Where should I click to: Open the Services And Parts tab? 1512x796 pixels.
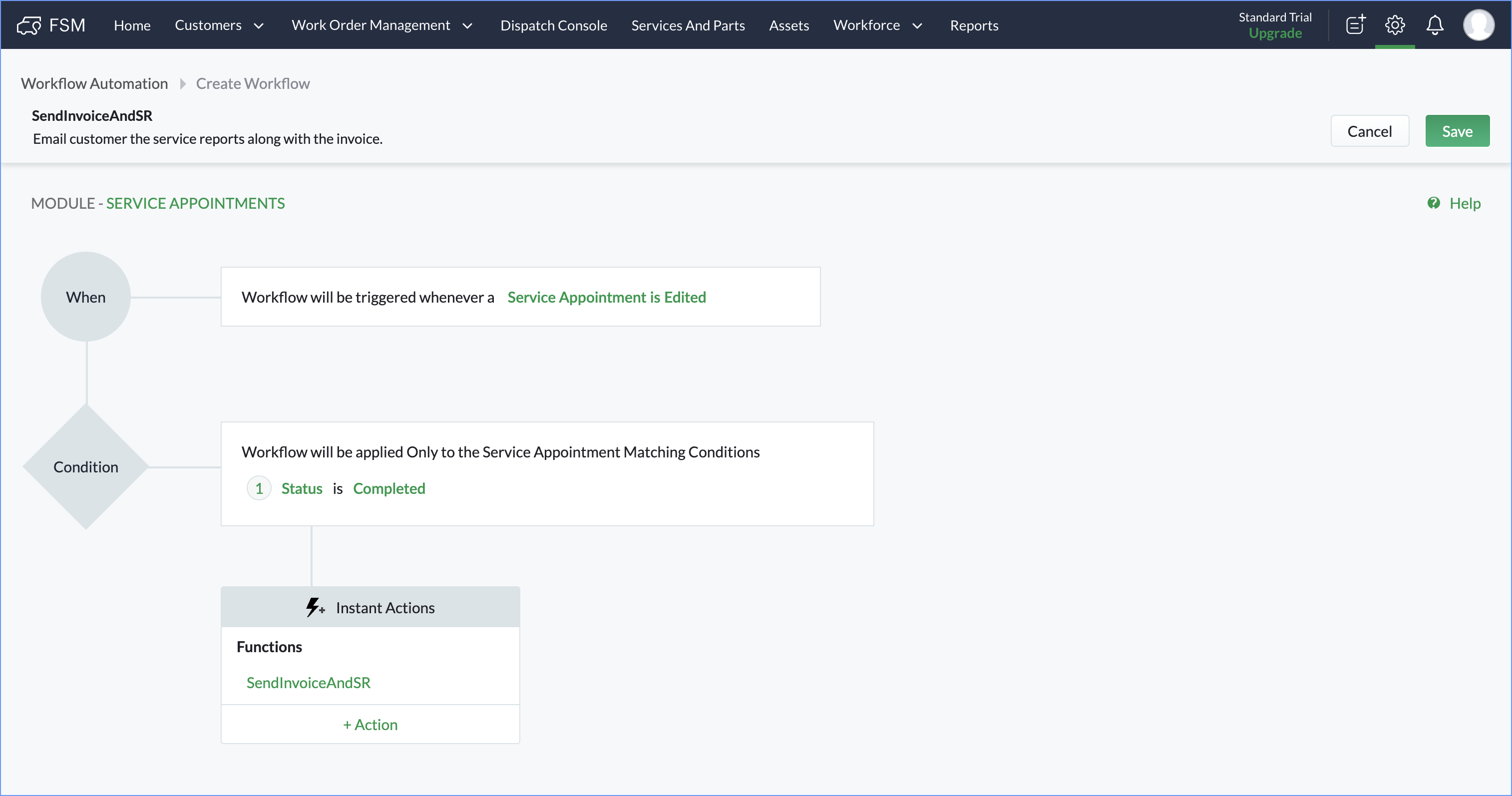[688, 25]
